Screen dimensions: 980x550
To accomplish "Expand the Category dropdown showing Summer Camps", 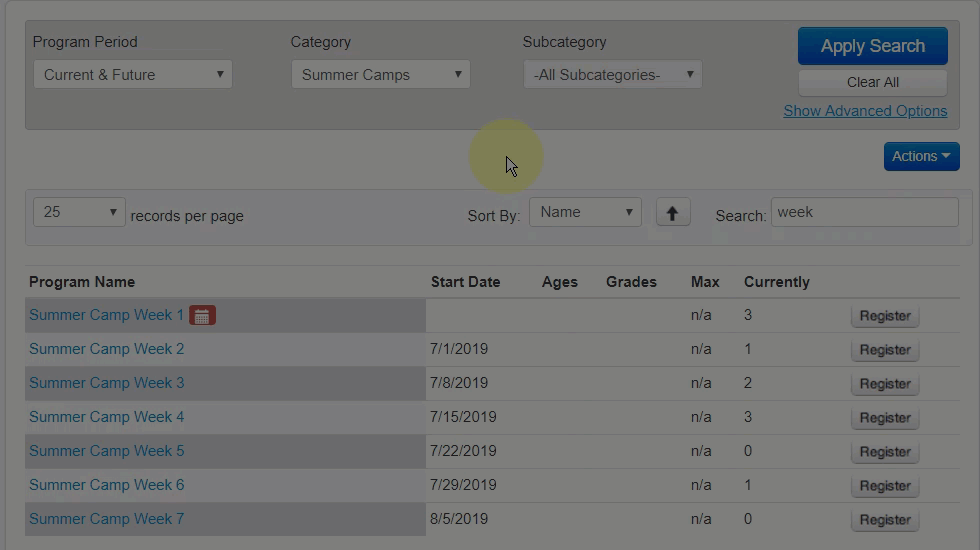I will coord(380,75).
